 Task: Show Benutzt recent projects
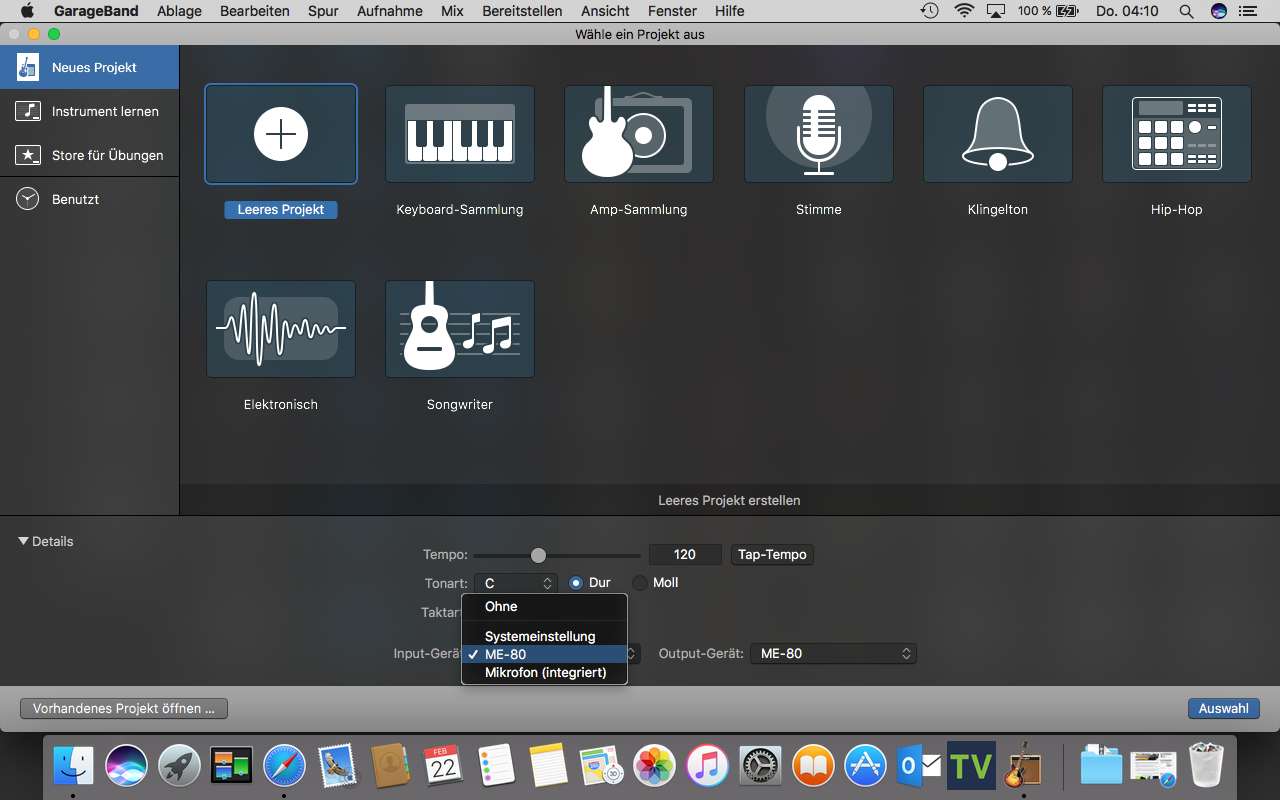[x=90, y=199]
